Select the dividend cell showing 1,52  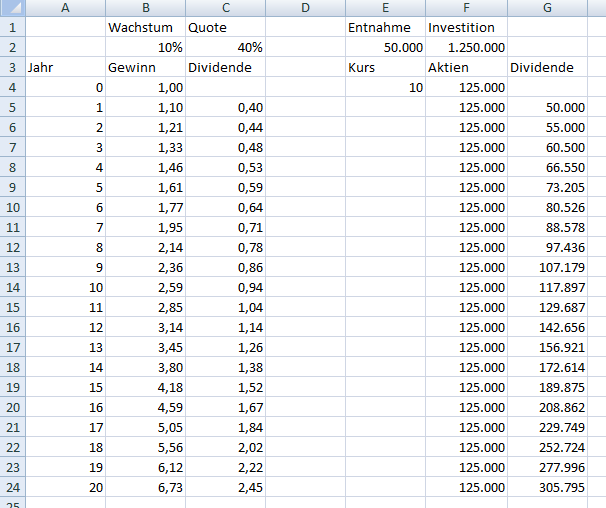[226, 387]
